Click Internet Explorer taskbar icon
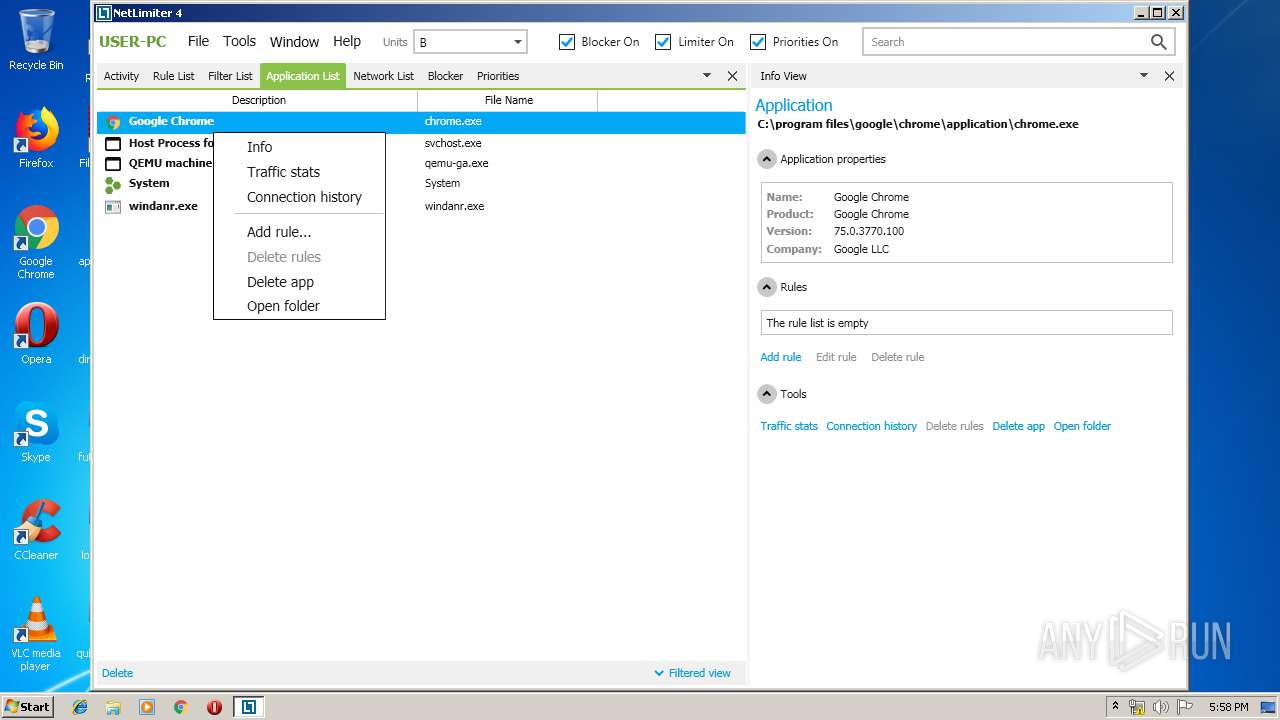 pyautogui.click(x=80, y=707)
